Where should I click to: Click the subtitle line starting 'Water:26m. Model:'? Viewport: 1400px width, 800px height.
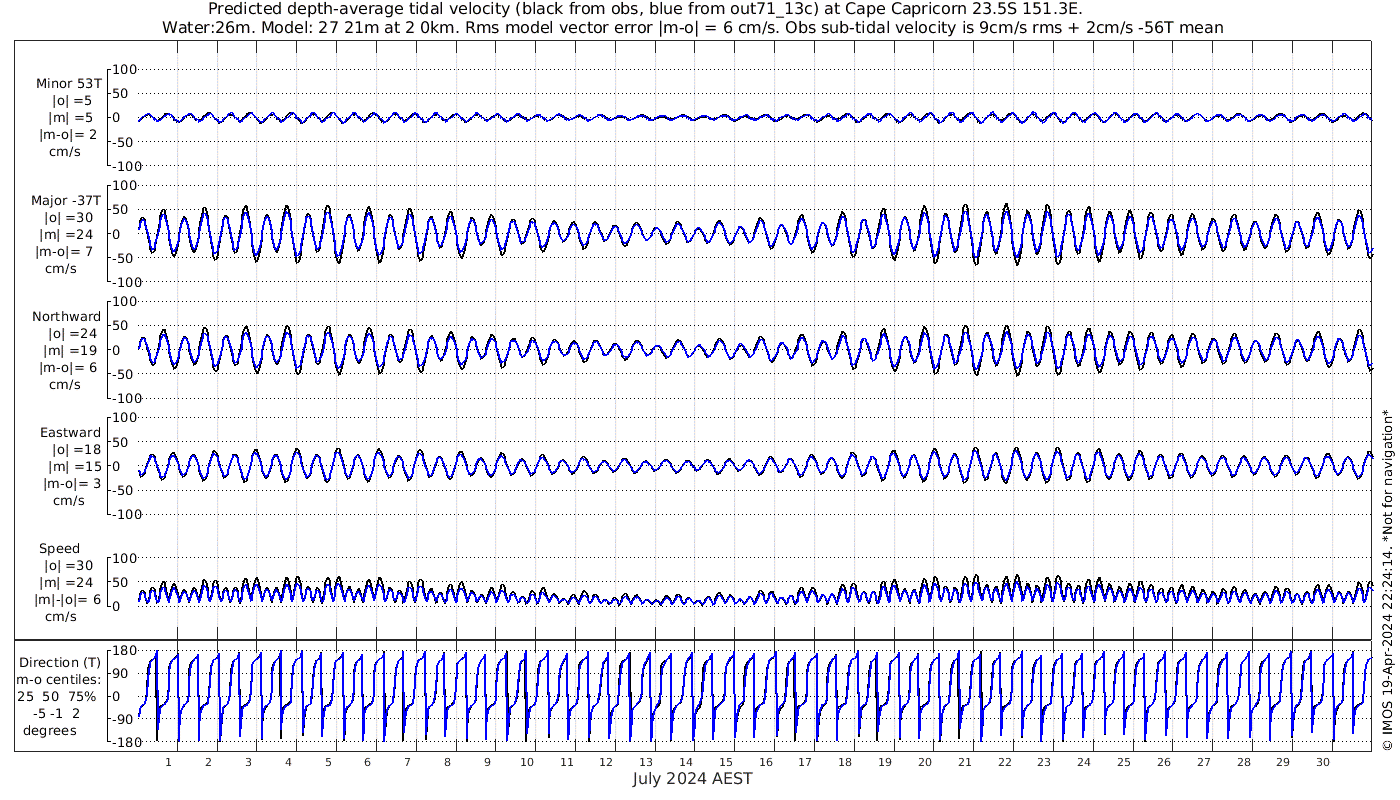click(692, 27)
